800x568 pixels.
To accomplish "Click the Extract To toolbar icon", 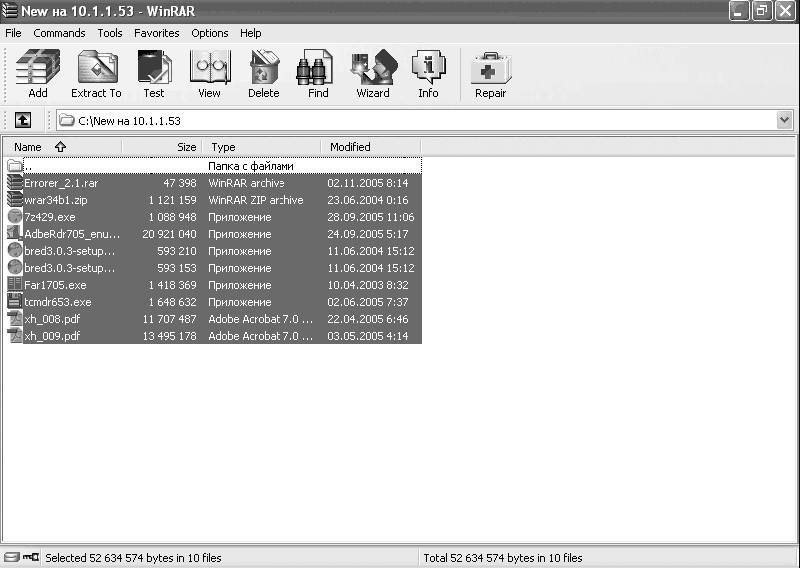I will 96,74.
